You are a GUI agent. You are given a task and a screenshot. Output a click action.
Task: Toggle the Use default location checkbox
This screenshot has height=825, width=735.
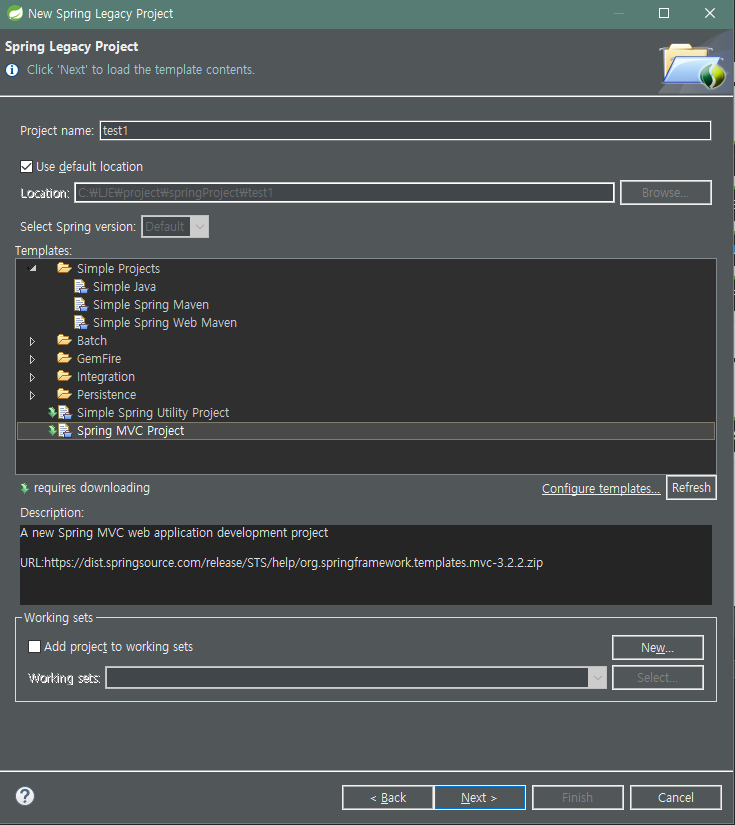point(26,167)
